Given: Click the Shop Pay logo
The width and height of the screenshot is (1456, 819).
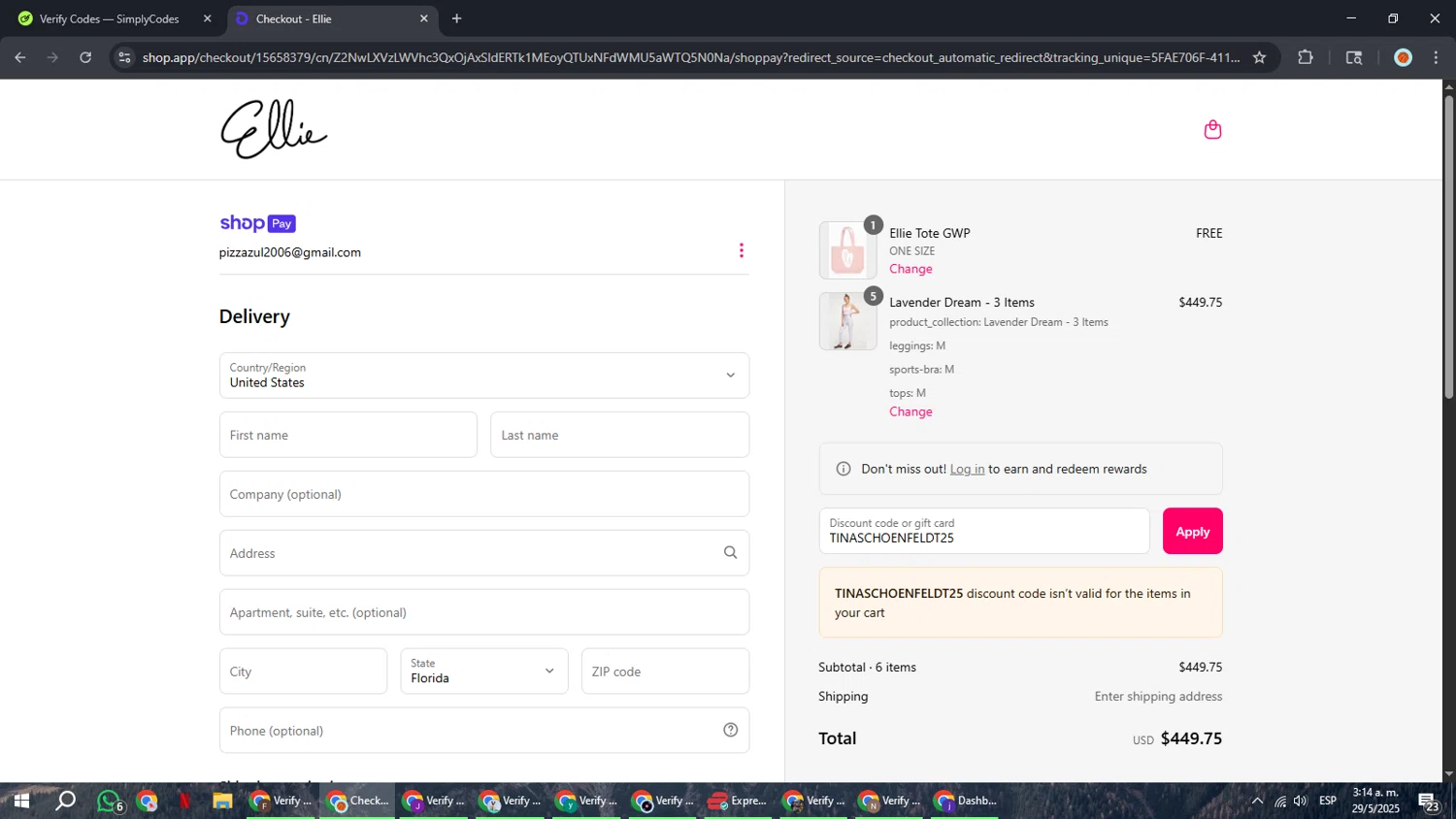Looking at the screenshot, I should tap(257, 223).
